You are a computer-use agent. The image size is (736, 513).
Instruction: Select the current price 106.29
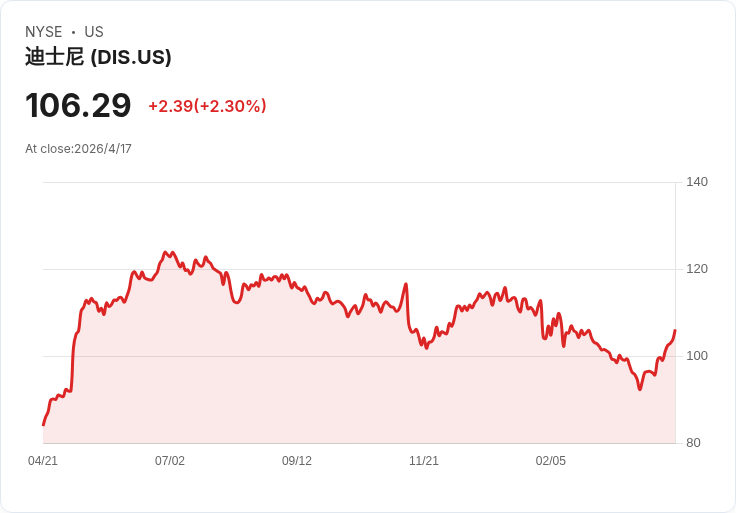click(78, 106)
